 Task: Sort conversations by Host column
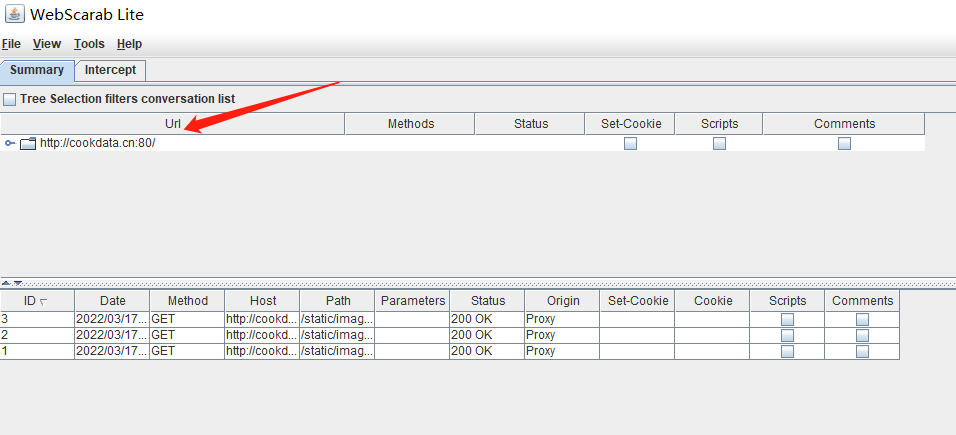[x=262, y=301]
